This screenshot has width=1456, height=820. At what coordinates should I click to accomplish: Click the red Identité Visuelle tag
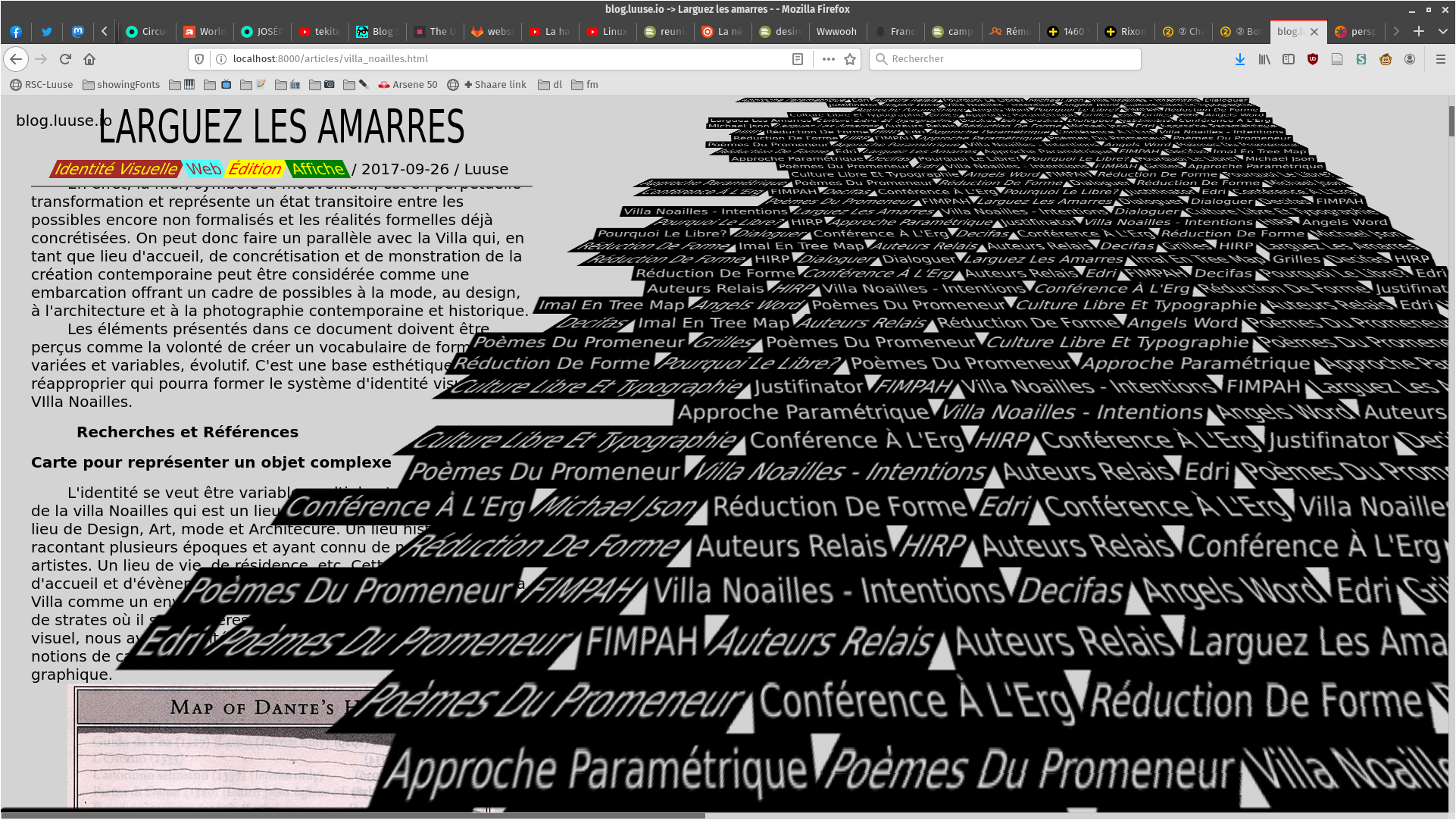pos(116,169)
